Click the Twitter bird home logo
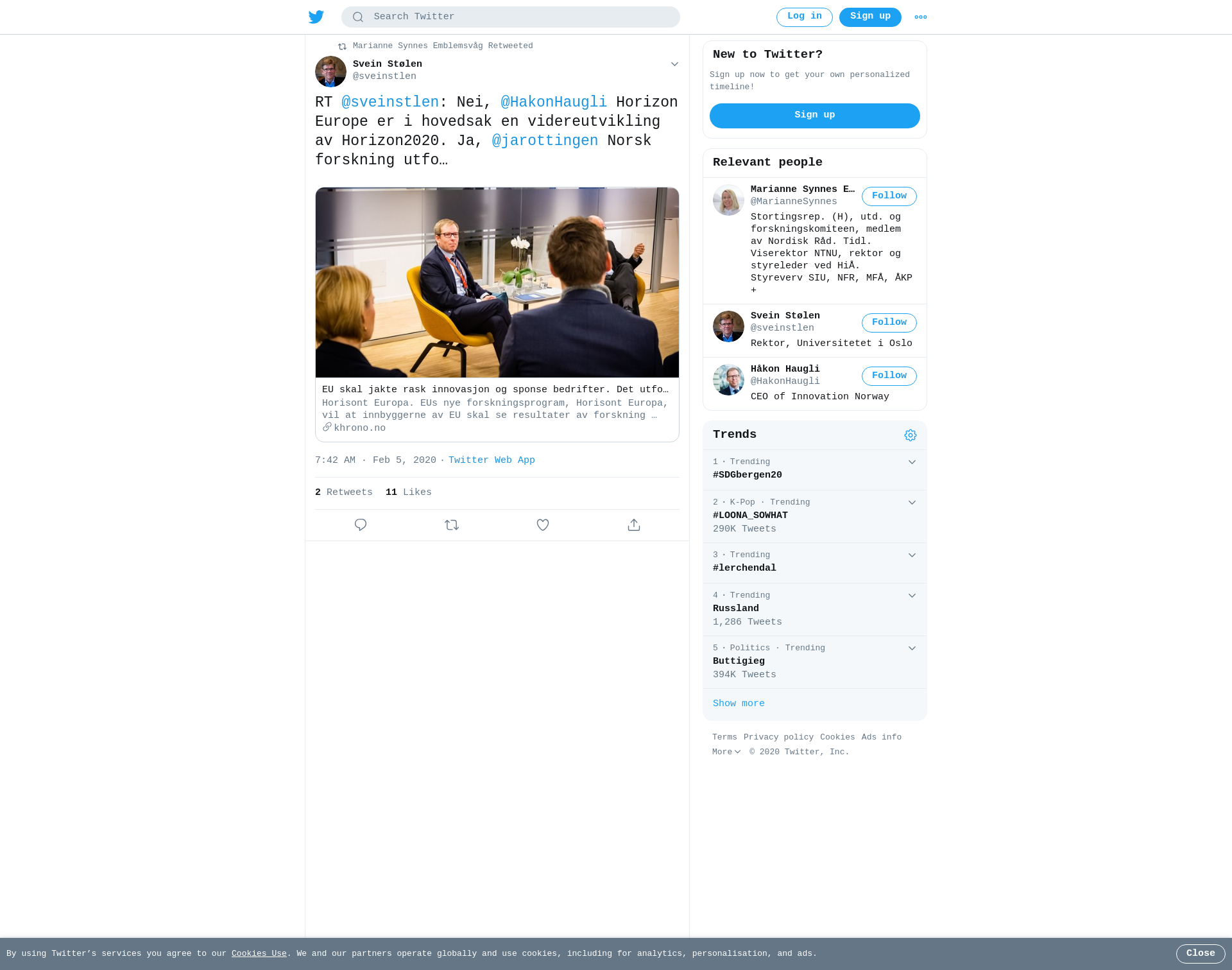This screenshot has width=1232, height=970. coord(316,17)
